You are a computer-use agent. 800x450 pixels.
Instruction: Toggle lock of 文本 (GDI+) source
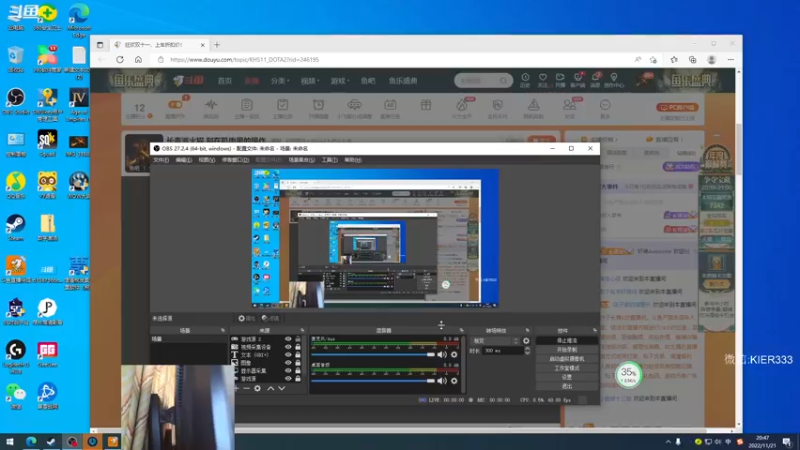(x=298, y=355)
